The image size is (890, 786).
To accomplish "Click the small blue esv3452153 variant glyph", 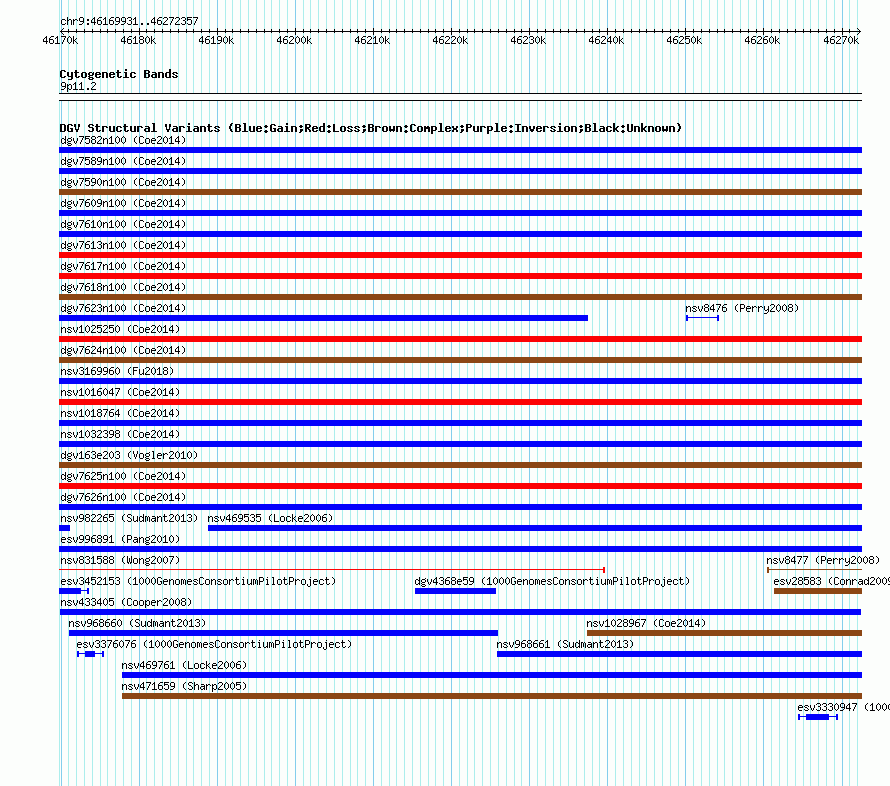I will point(74,591).
